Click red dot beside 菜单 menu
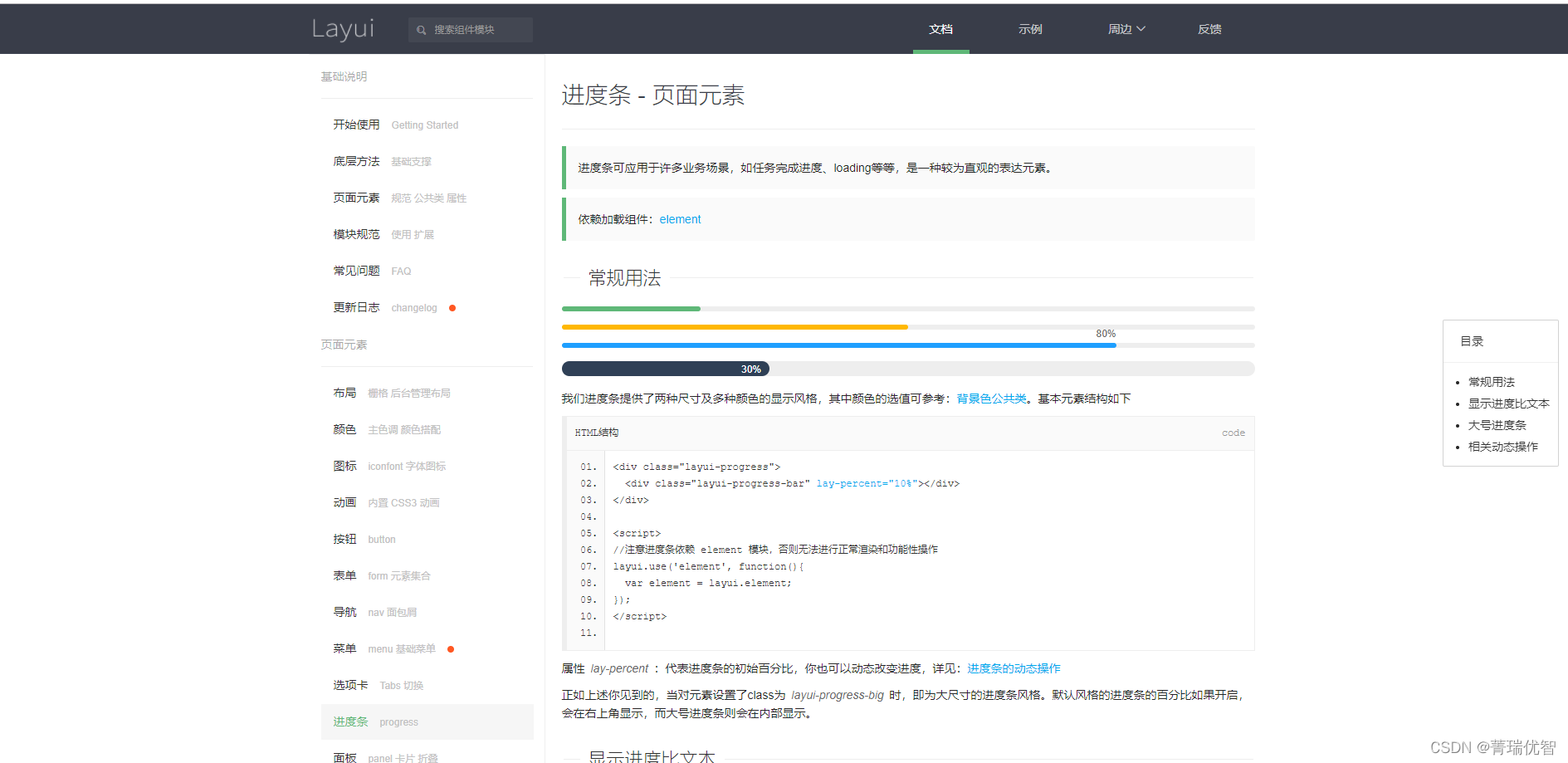1568x763 pixels. point(451,649)
